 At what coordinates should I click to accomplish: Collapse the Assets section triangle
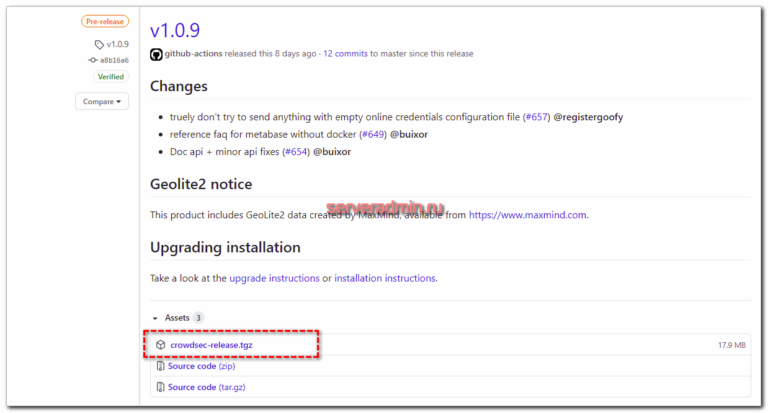click(x=155, y=318)
